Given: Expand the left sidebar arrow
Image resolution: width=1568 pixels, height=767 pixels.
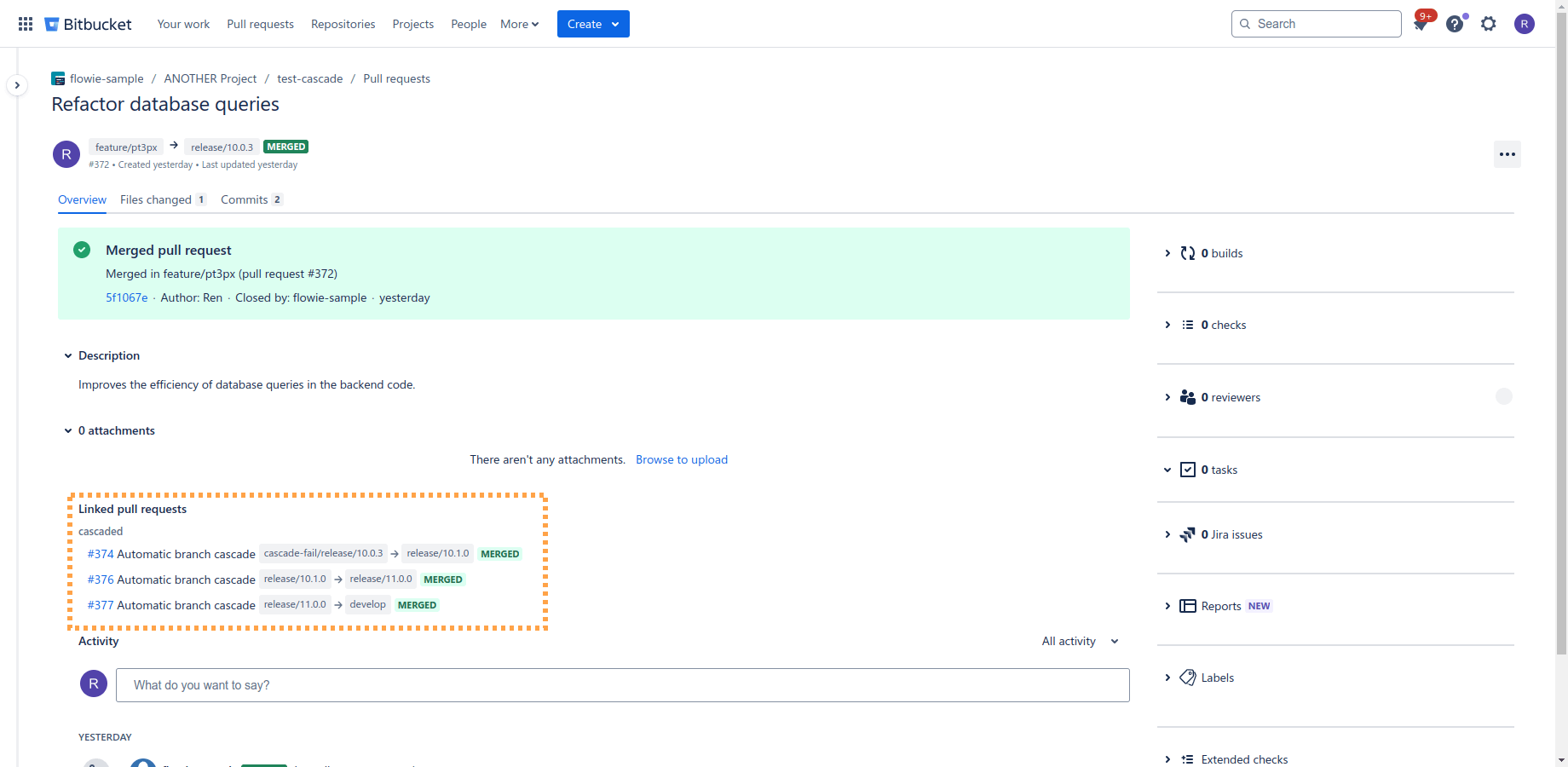Looking at the screenshot, I should 17,85.
